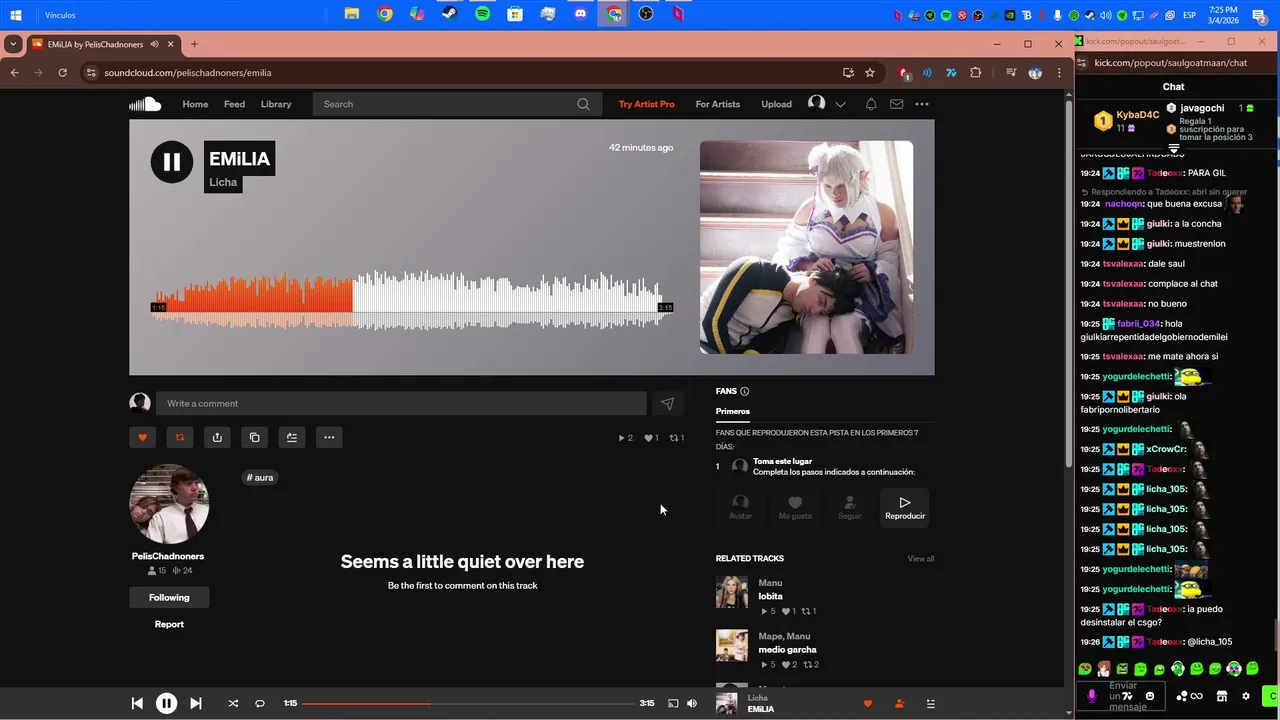The height and width of the screenshot is (720, 1280).
Task: Click the Report link under the profile
Action: point(169,624)
